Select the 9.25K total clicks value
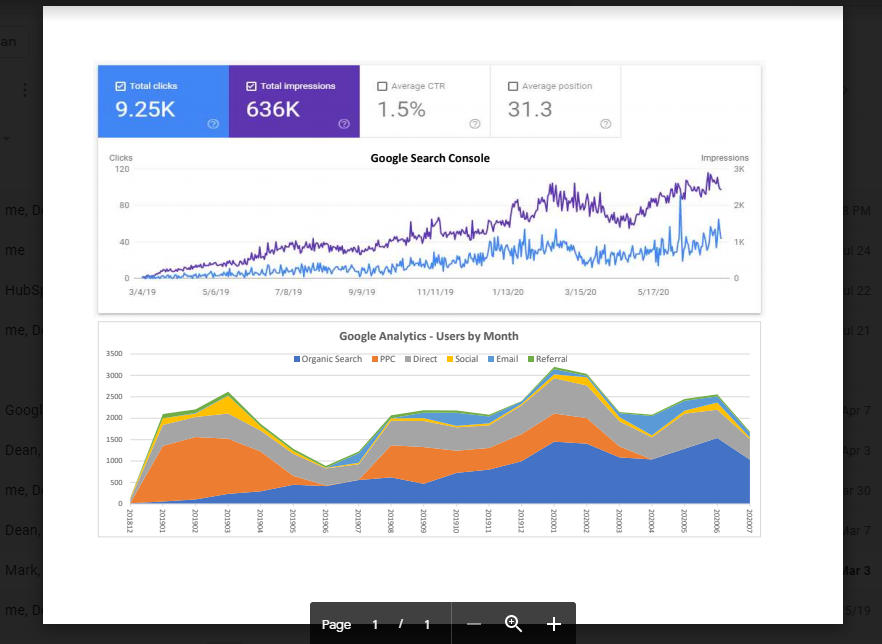Viewport: 882px width, 644px height. pyautogui.click(x=146, y=109)
